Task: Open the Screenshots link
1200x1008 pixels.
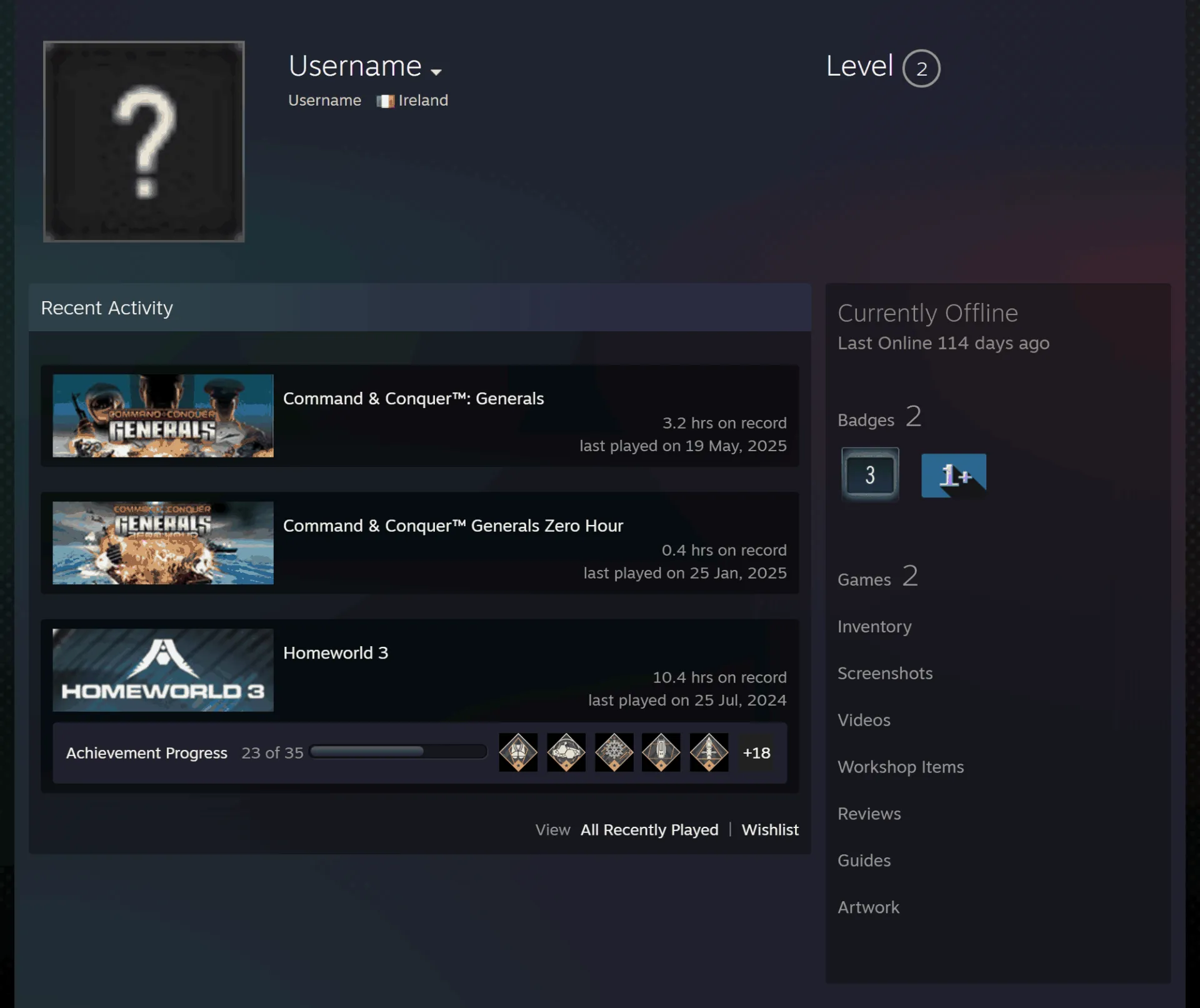Action: click(x=885, y=673)
